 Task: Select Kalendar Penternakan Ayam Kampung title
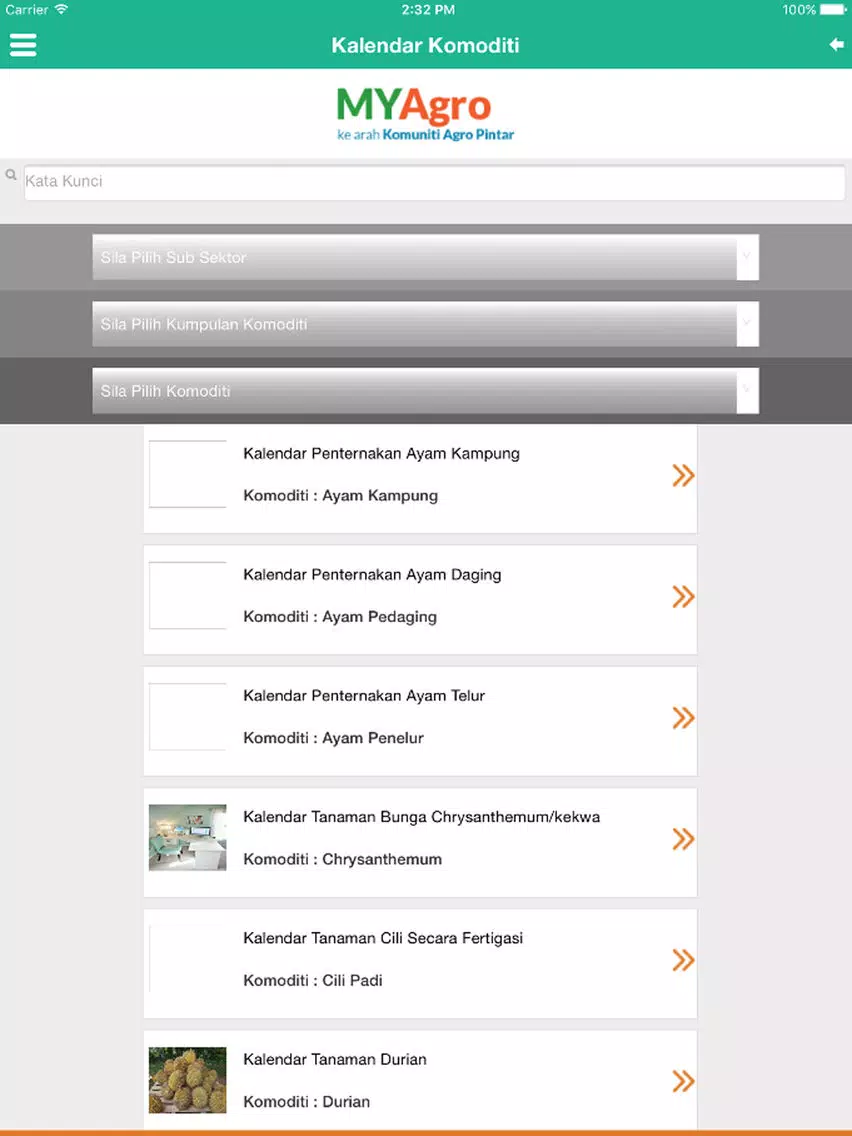[381, 454]
